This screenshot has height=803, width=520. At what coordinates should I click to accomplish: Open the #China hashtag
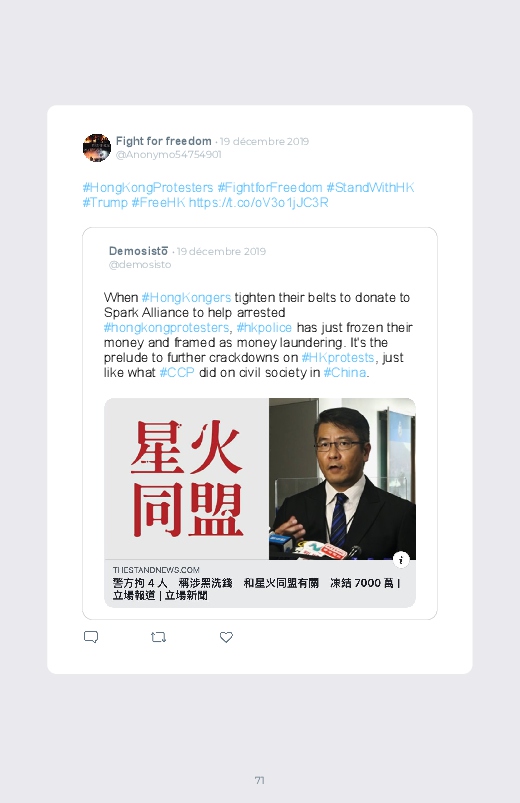click(x=345, y=372)
